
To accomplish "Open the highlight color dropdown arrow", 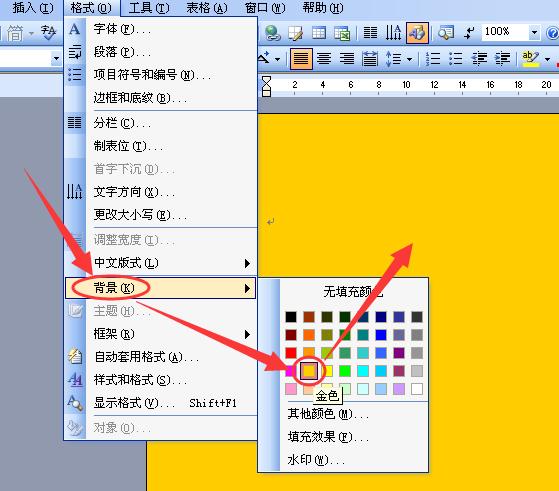I will click(x=547, y=59).
